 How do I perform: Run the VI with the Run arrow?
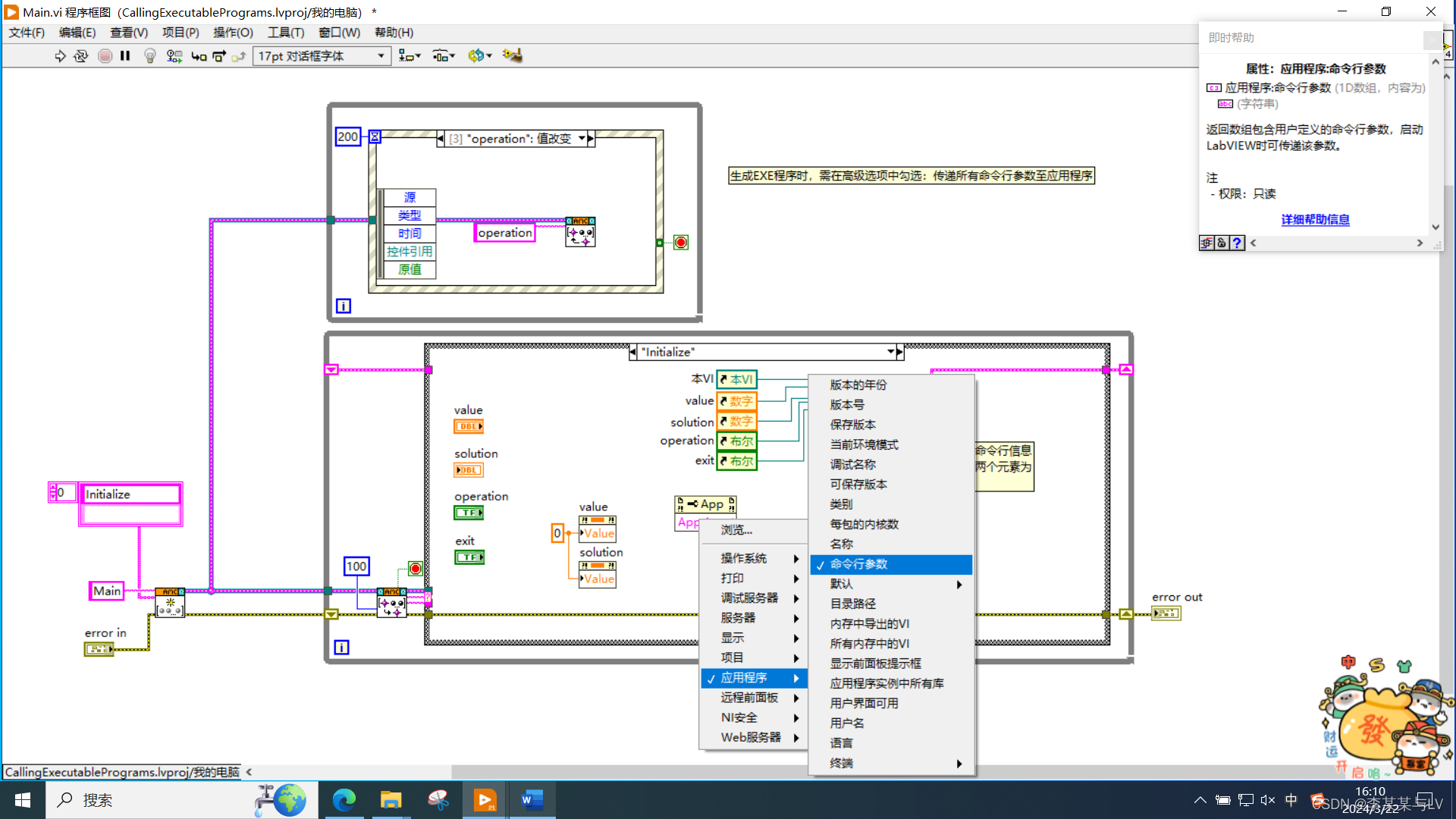pos(60,55)
